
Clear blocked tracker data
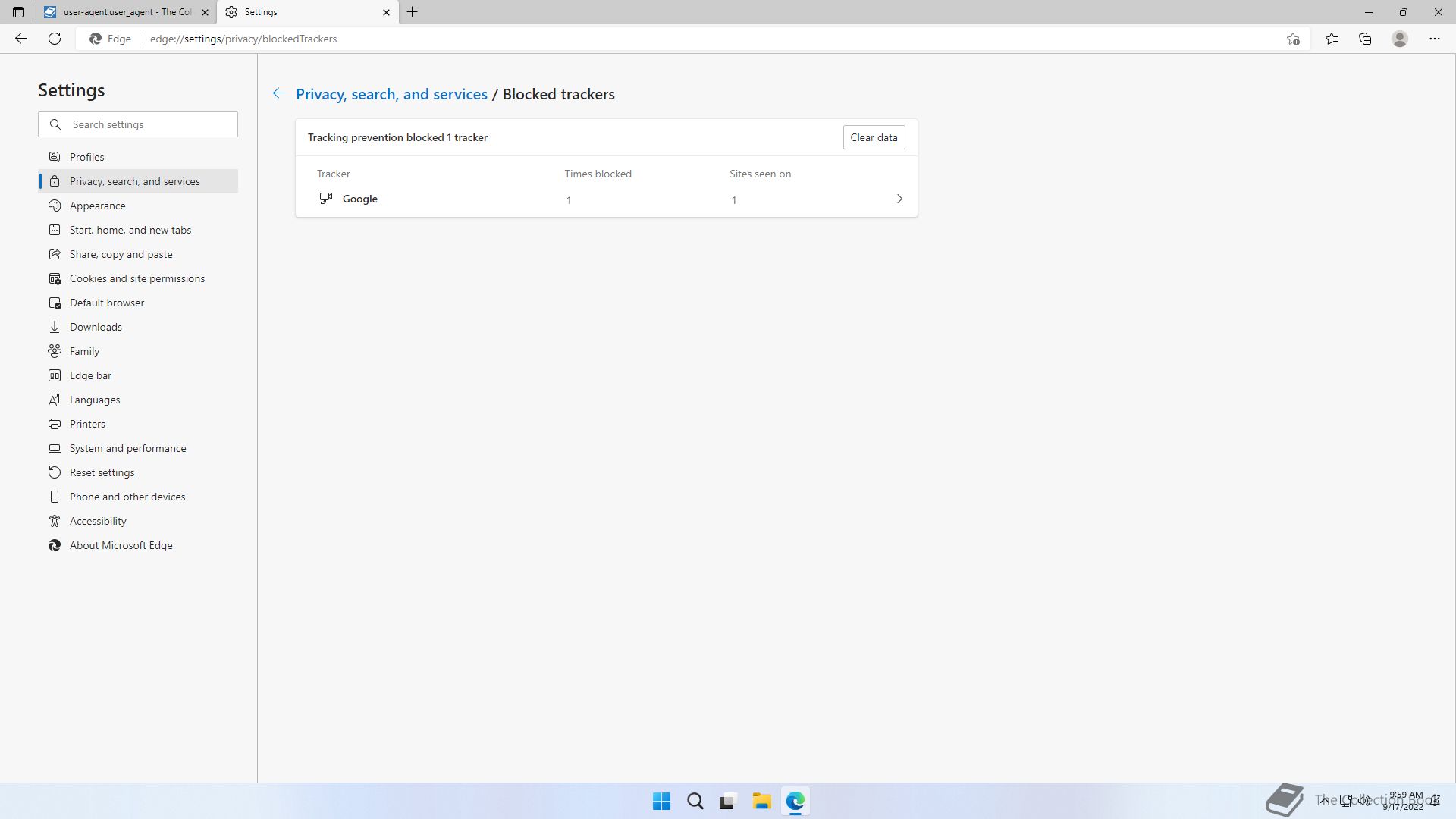click(874, 137)
